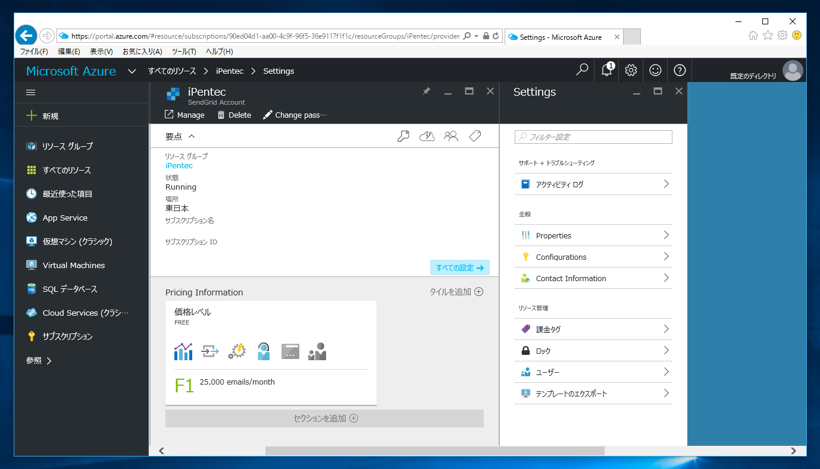Click セクションを追加 add section bar

[324, 418]
